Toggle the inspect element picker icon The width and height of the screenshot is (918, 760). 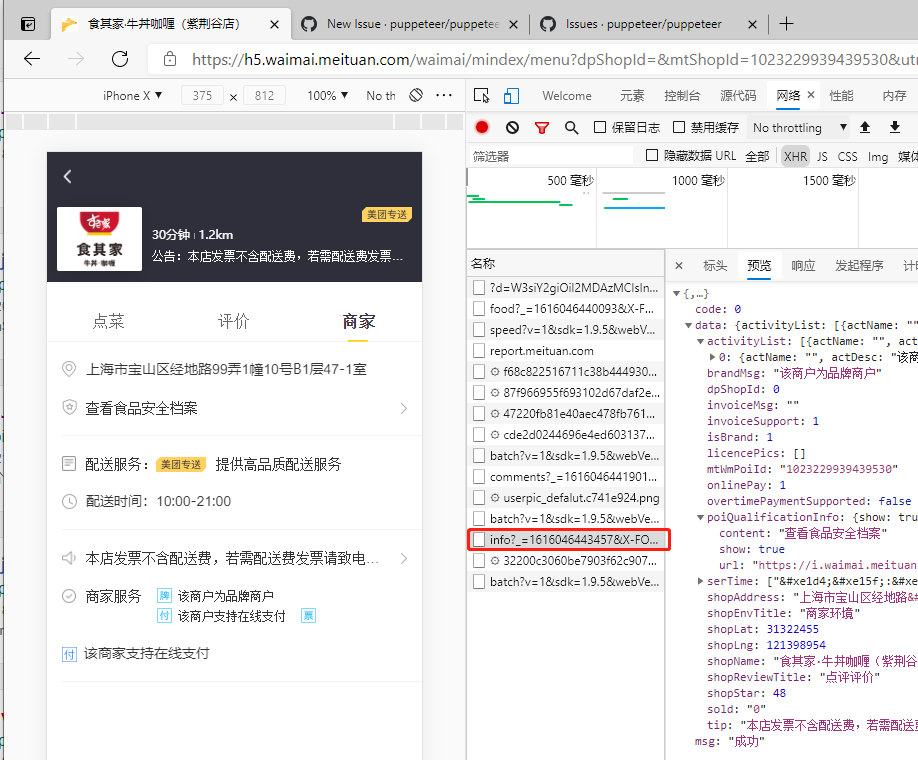481,95
